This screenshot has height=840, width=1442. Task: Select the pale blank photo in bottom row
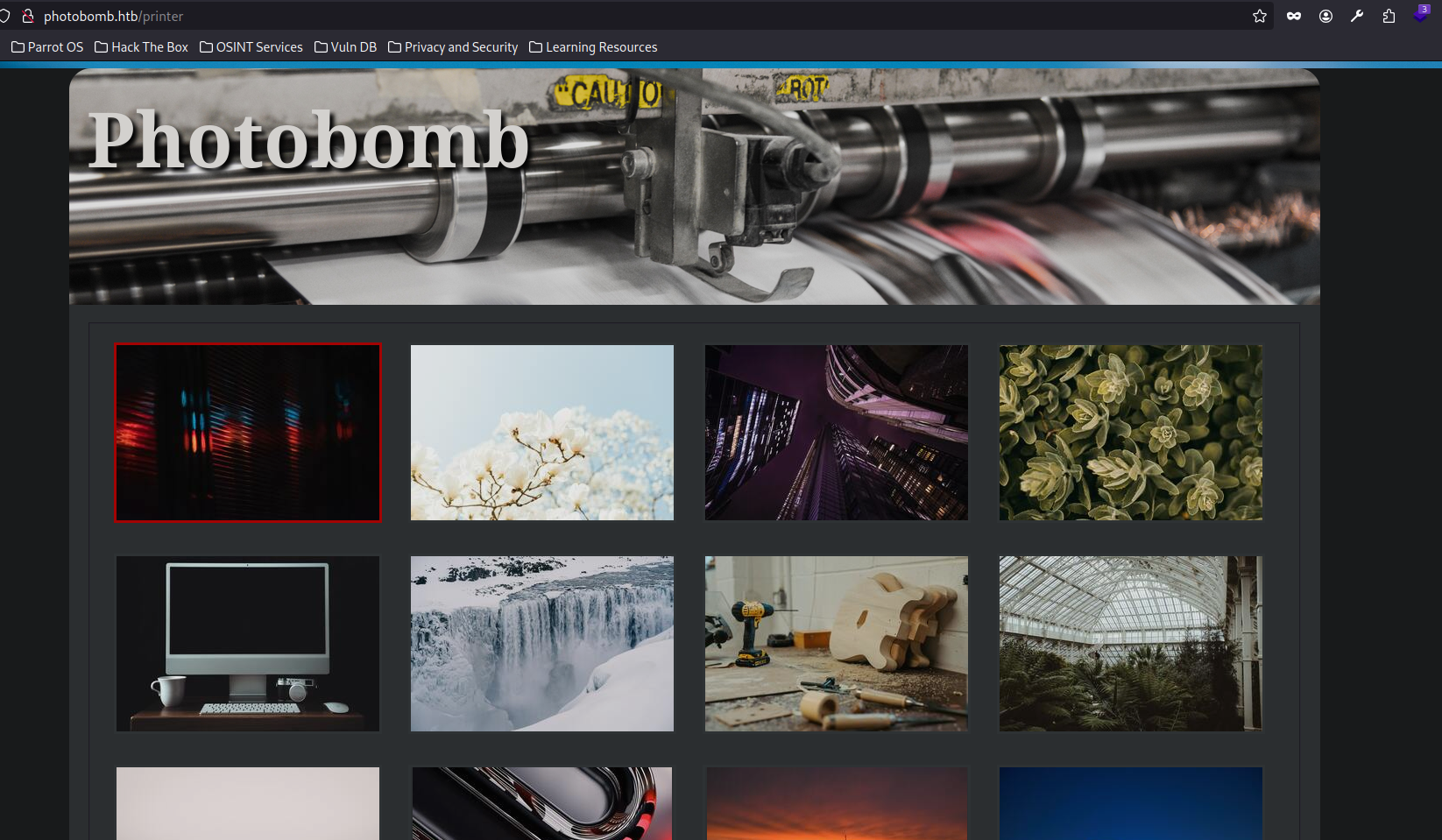(x=248, y=803)
